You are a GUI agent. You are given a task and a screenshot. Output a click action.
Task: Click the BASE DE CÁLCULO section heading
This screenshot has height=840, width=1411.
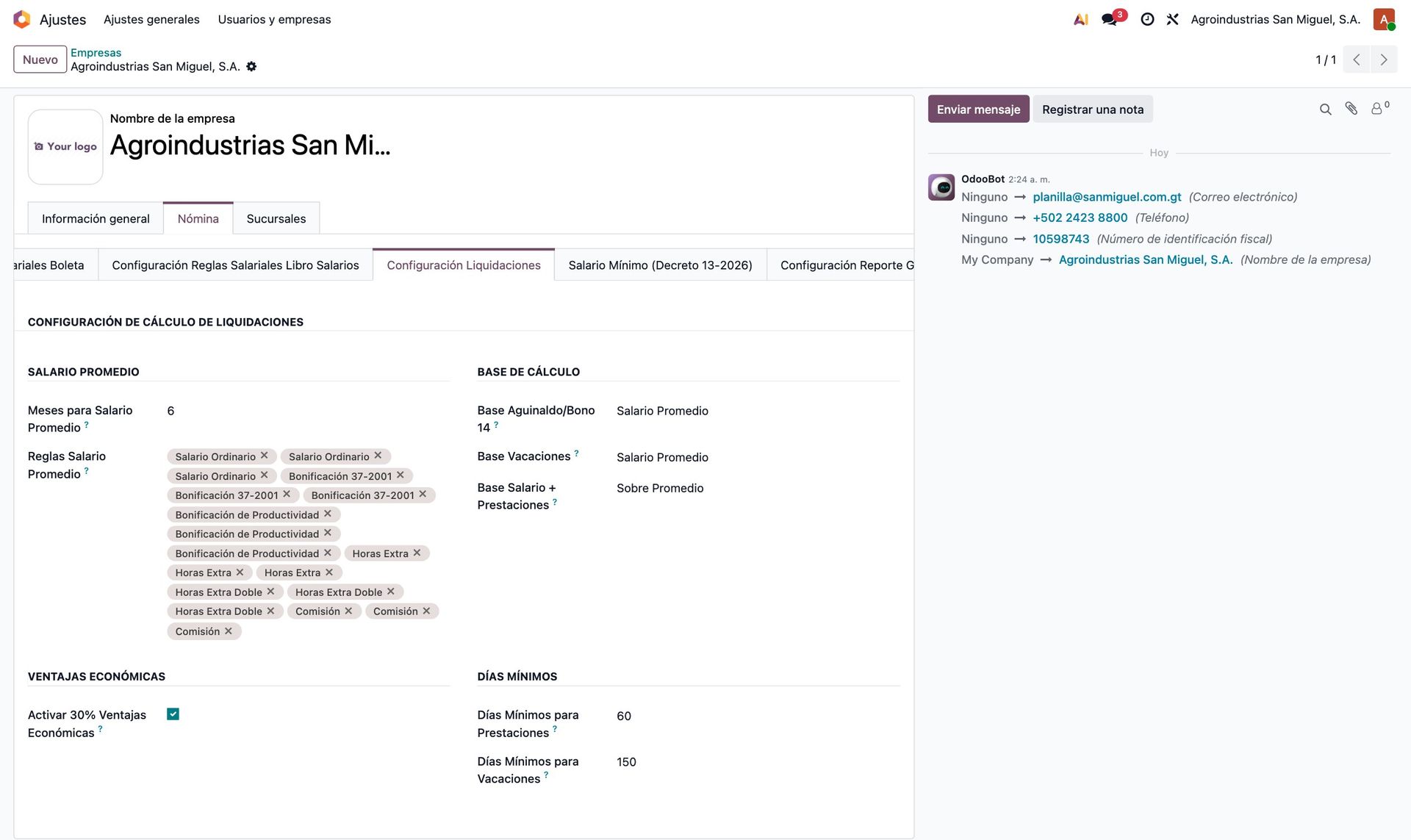(x=528, y=372)
